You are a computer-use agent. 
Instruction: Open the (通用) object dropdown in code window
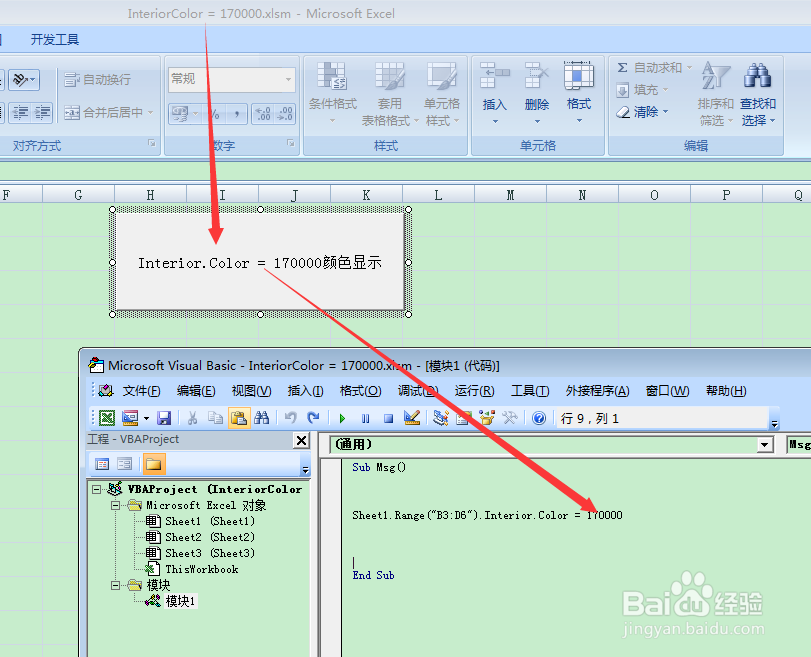click(x=764, y=444)
